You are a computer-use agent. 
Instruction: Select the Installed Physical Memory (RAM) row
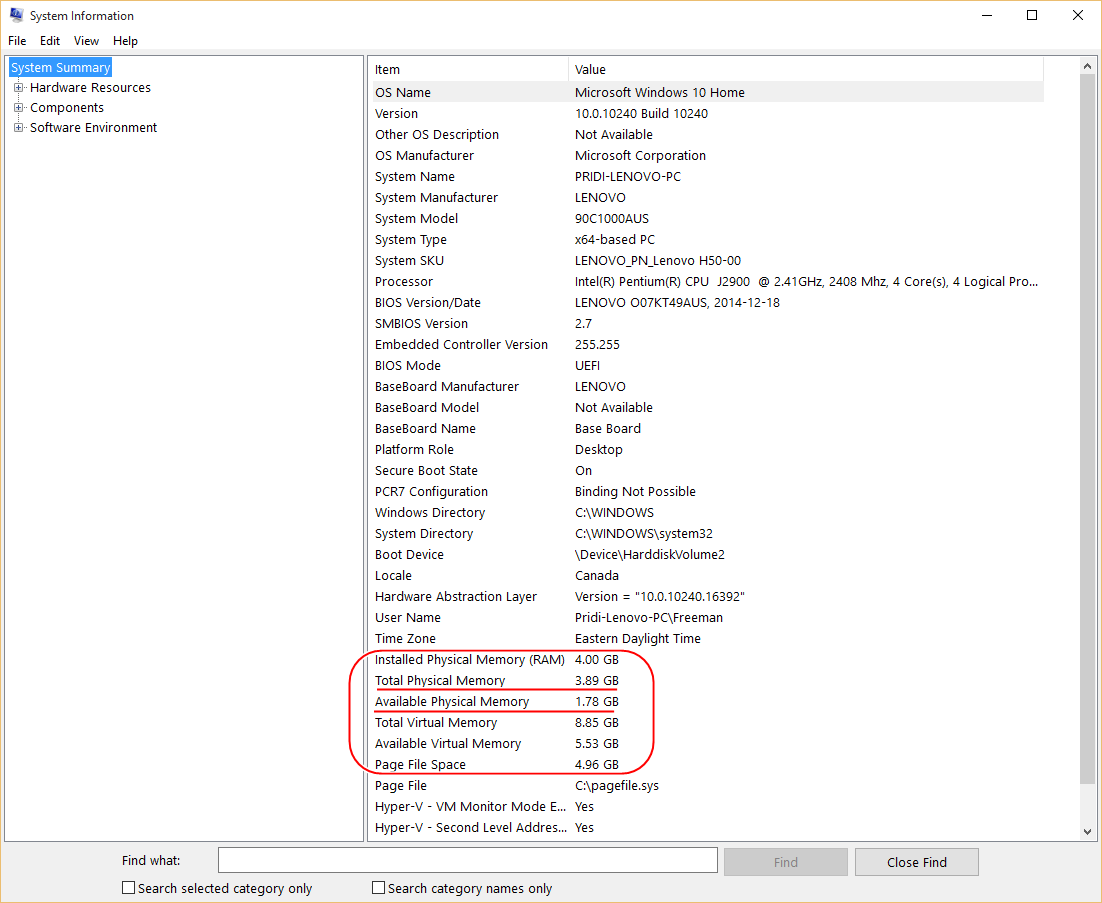[708, 660]
